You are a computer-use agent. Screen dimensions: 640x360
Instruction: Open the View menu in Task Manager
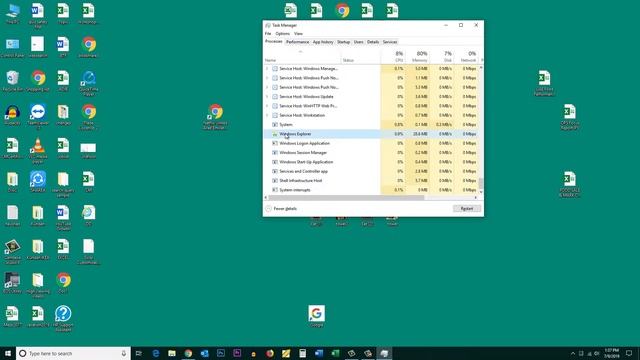[298, 33]
